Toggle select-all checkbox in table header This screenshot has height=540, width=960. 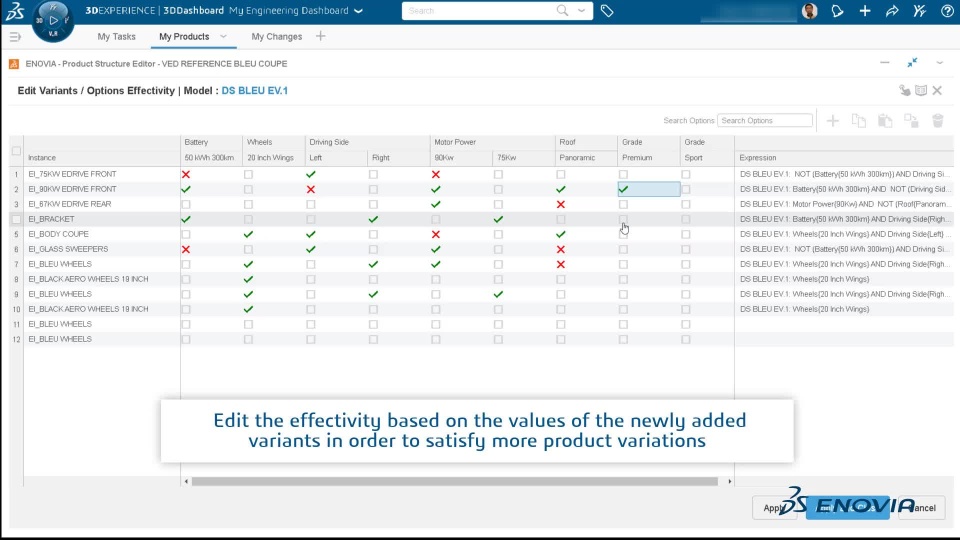(x=16, y=151)
